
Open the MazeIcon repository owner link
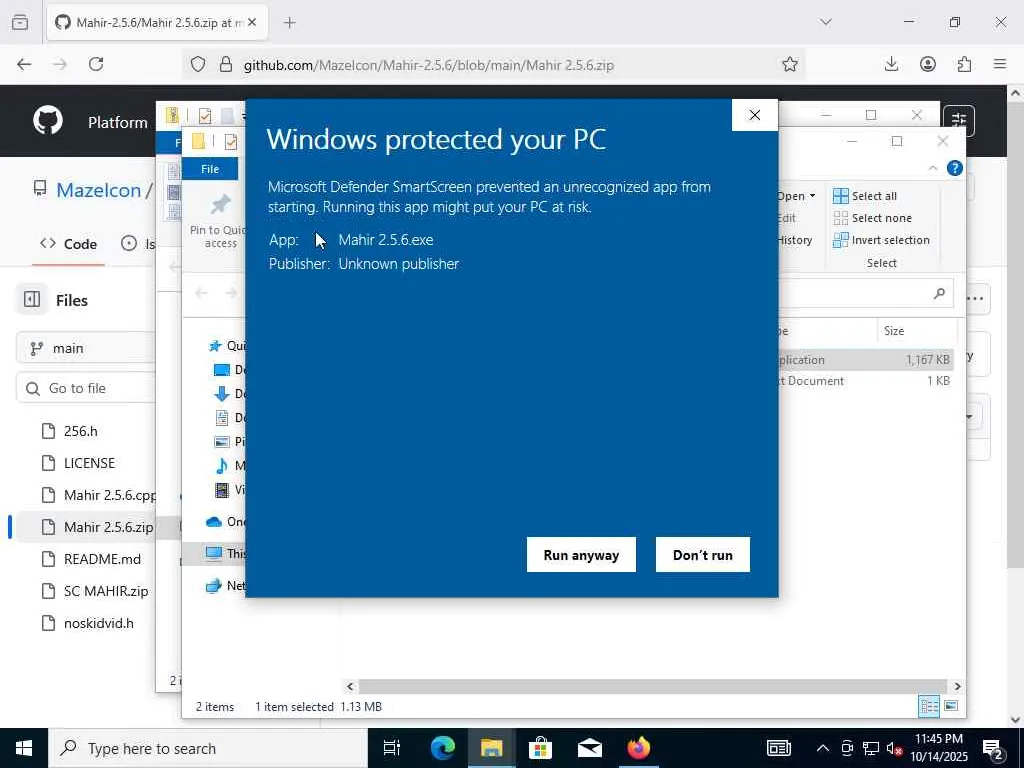point(99,190)
